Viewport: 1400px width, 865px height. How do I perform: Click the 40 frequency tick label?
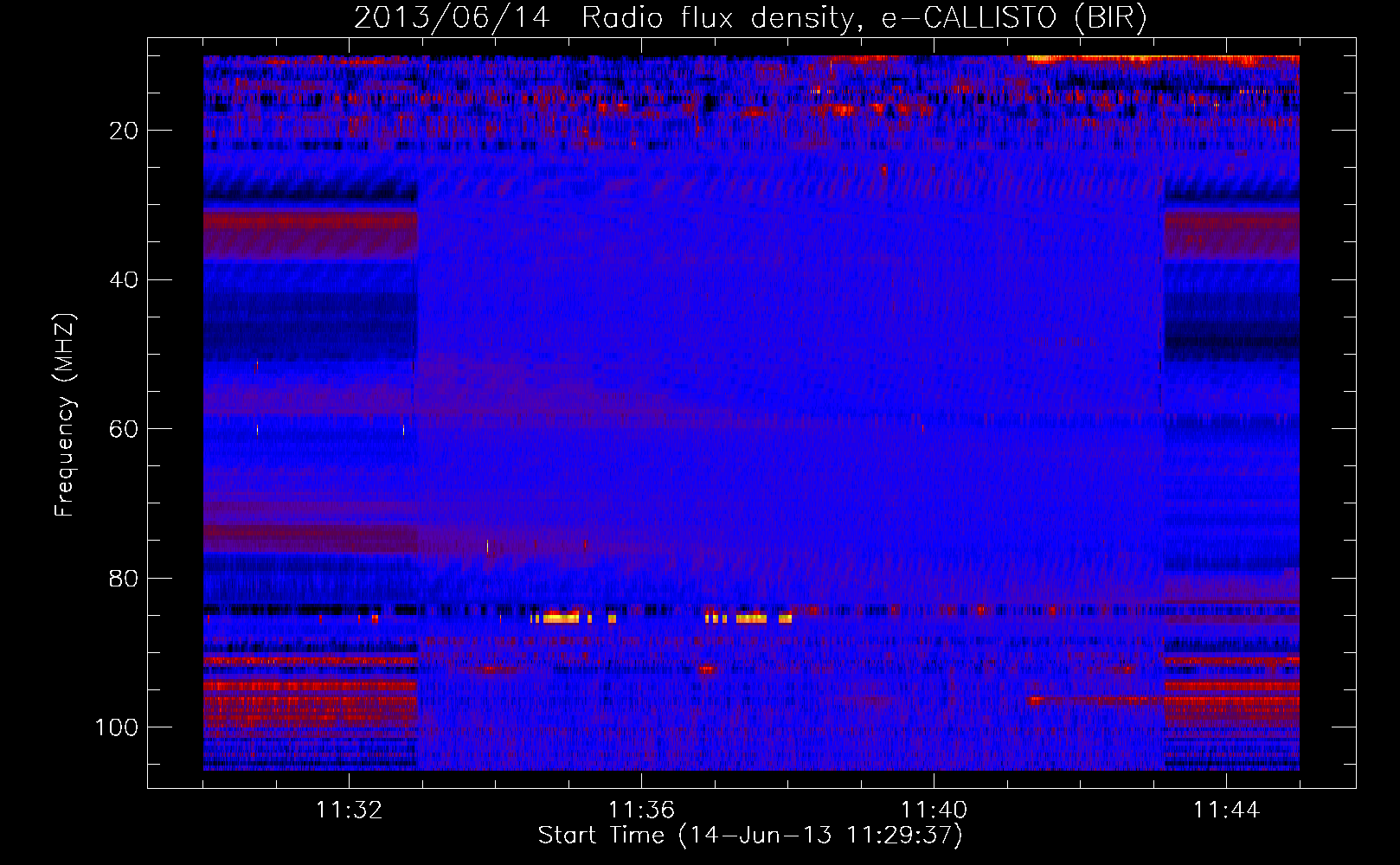coord(124,280)
